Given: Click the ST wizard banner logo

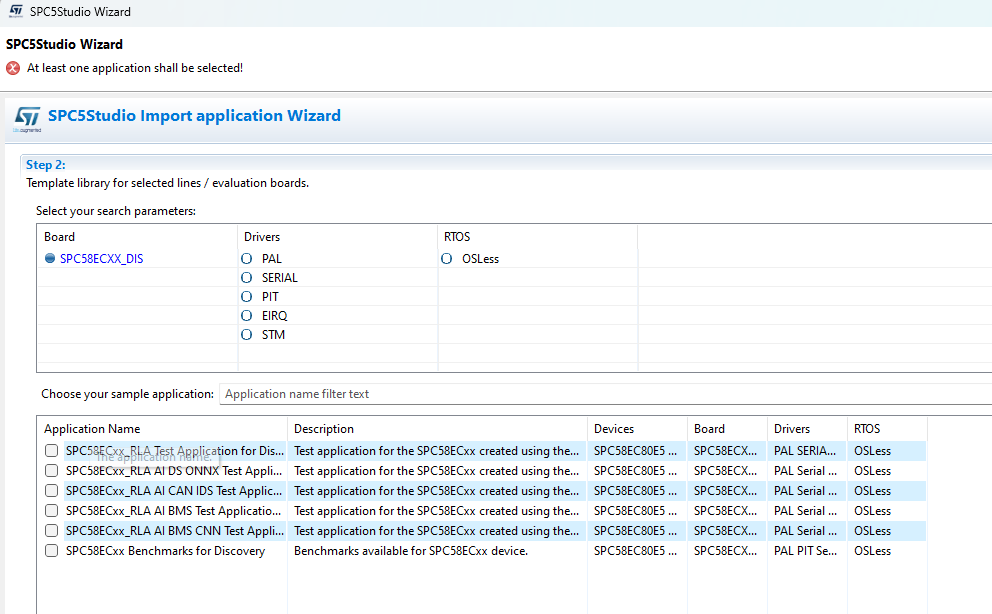Looking at the screenshot, I should [x=27, y=119].
